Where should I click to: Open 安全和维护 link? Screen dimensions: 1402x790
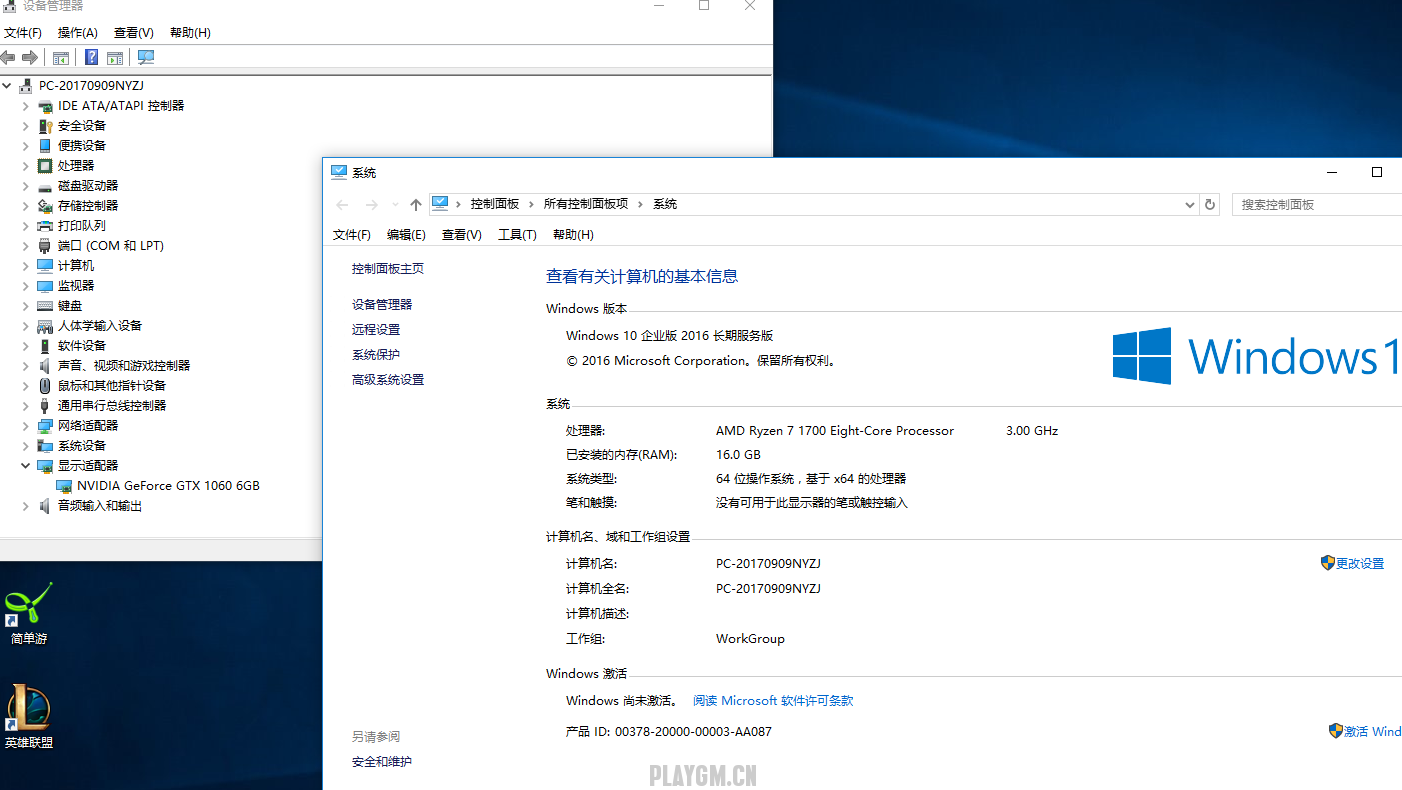point(382,762)
